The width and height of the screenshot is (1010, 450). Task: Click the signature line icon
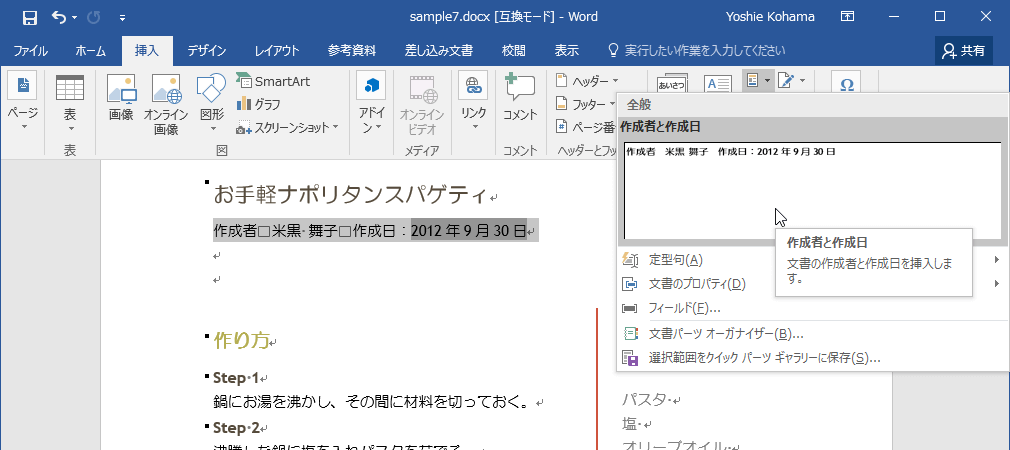(x=785, y=80)
